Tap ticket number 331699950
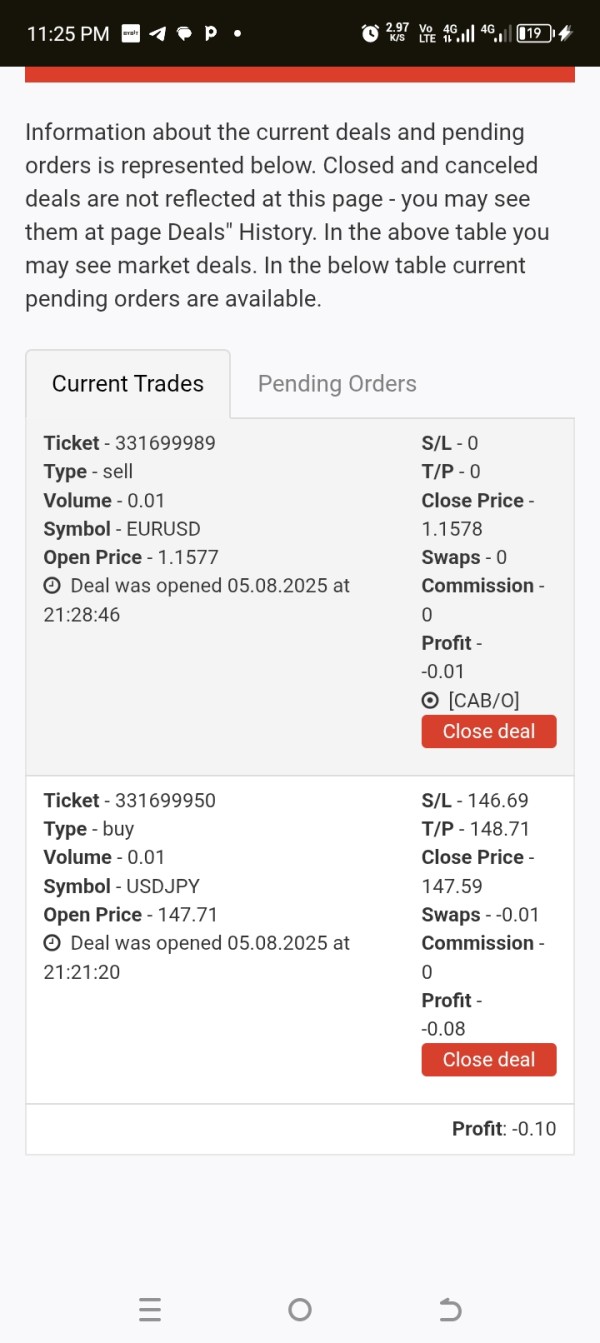This screenshot has height=1343, width=600. click(165, 800)
